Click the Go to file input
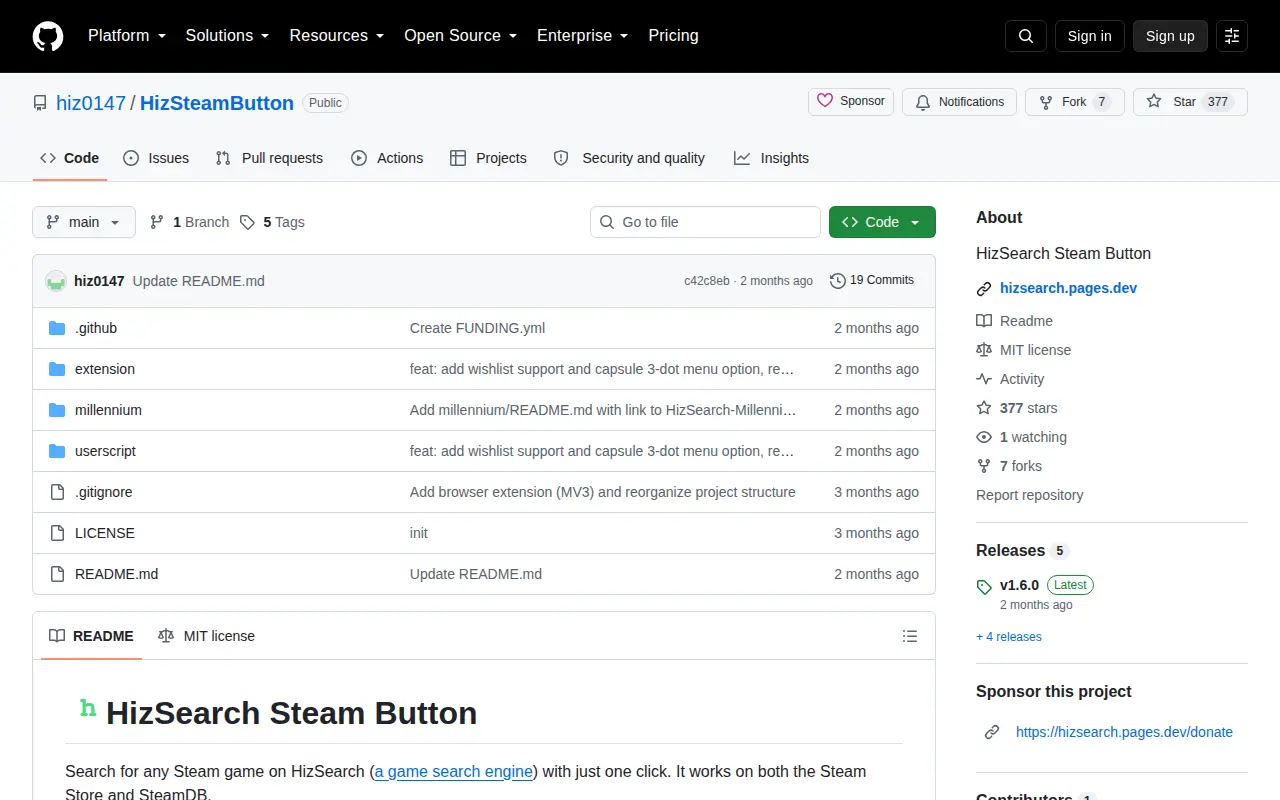Screen dimensions: 1280x800 (x=705, y=222)
